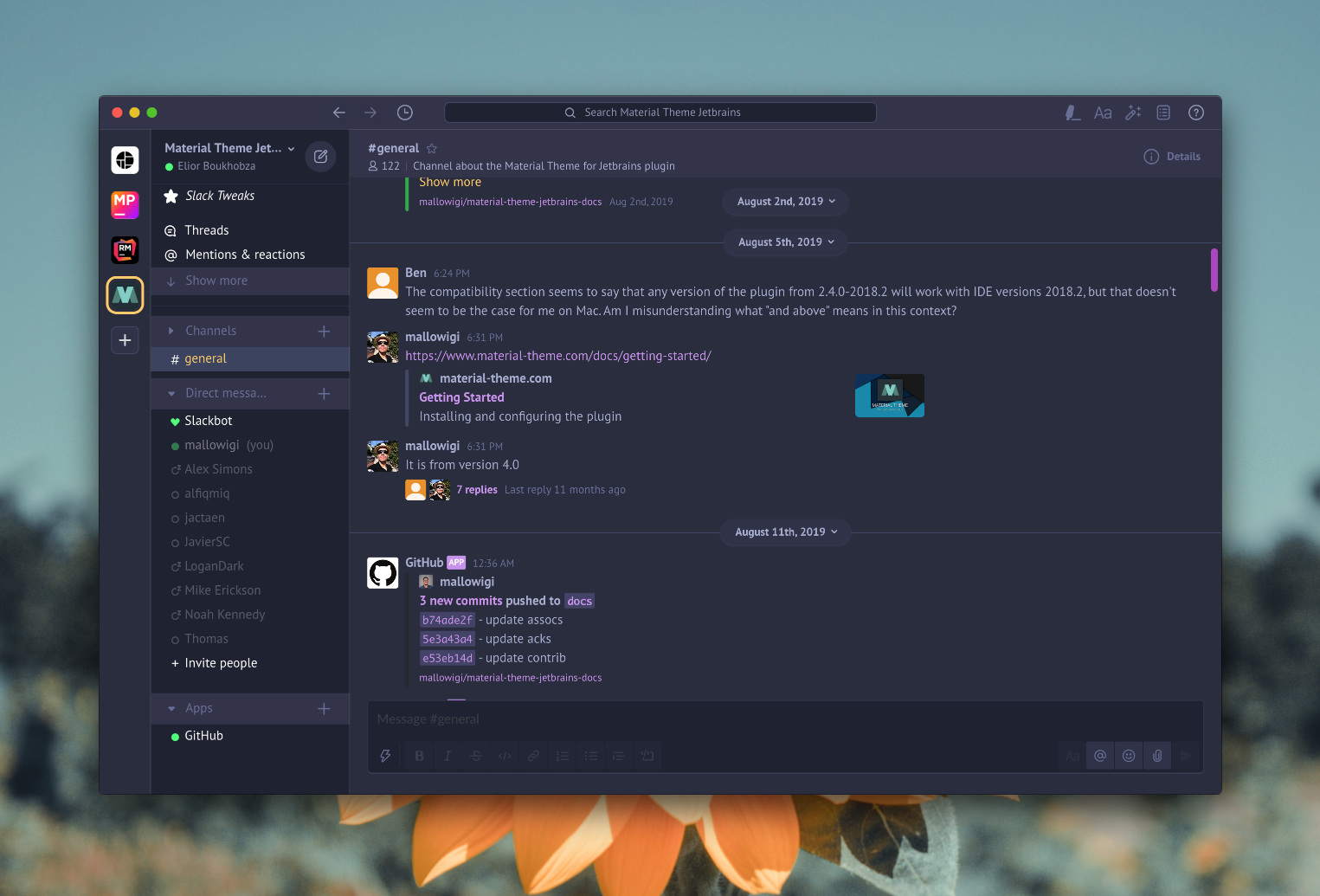Open the docs branch link
Image resolution: width=1320 pixels, height=896 pixels.
coord(579,601)
